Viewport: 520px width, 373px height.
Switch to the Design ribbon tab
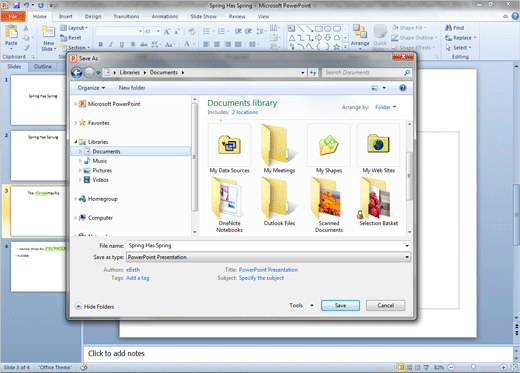(93, 16)
